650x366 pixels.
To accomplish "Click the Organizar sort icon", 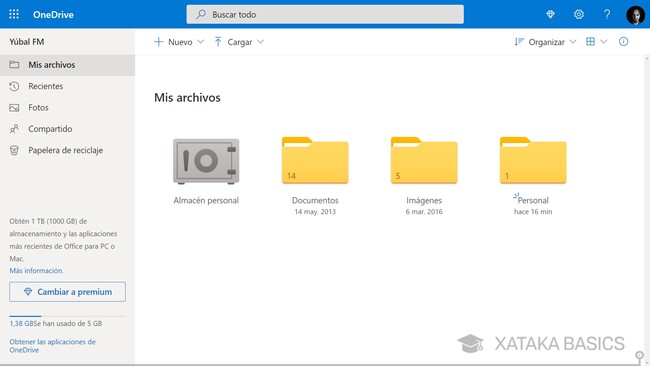I will click(519, 42).
